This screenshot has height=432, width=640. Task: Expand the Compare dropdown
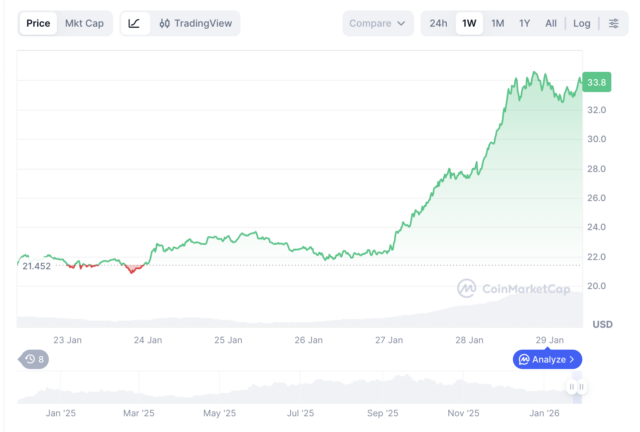[378, 23]
